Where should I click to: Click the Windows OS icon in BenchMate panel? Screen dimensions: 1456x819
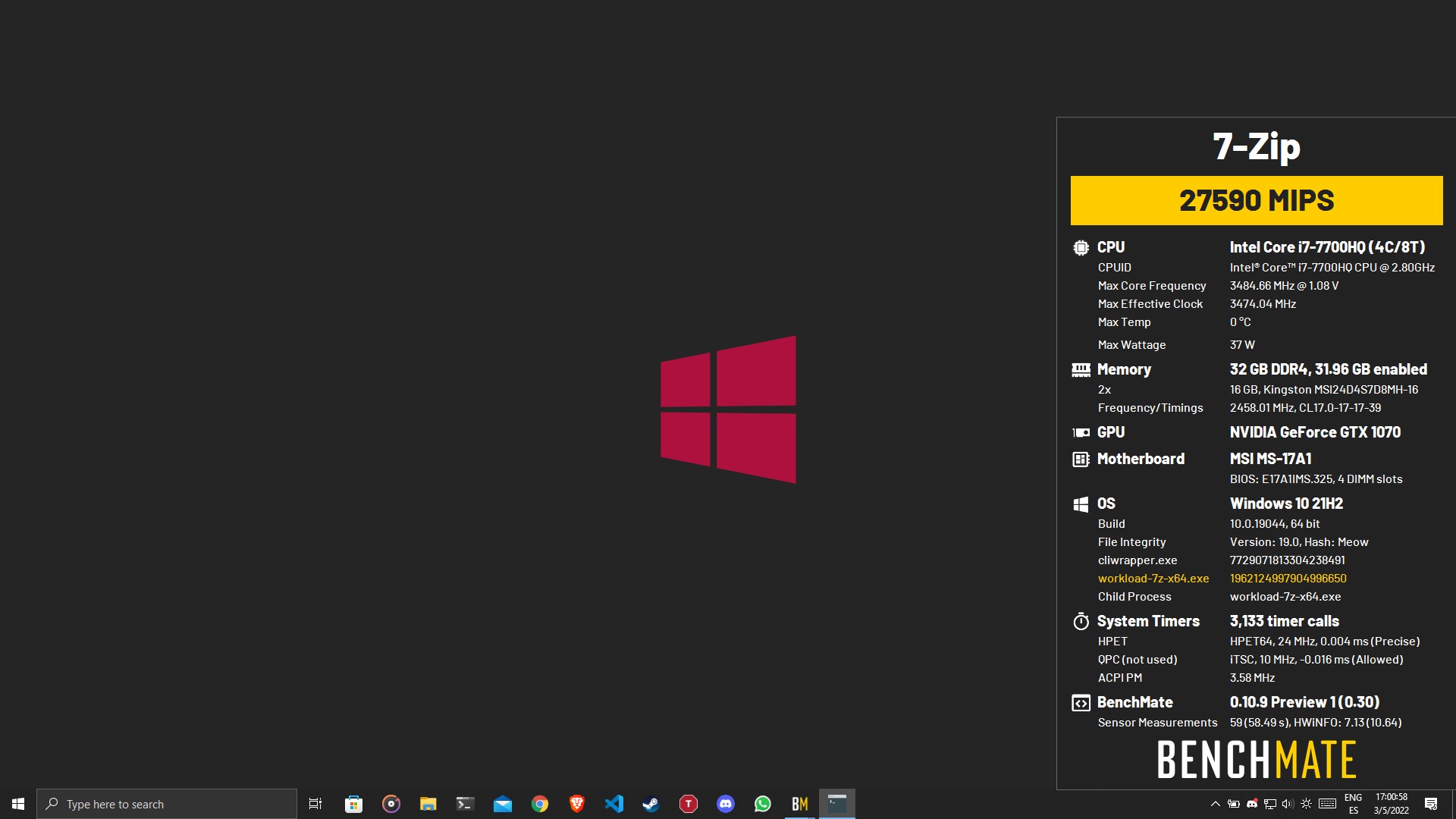tap(1081, 504)
